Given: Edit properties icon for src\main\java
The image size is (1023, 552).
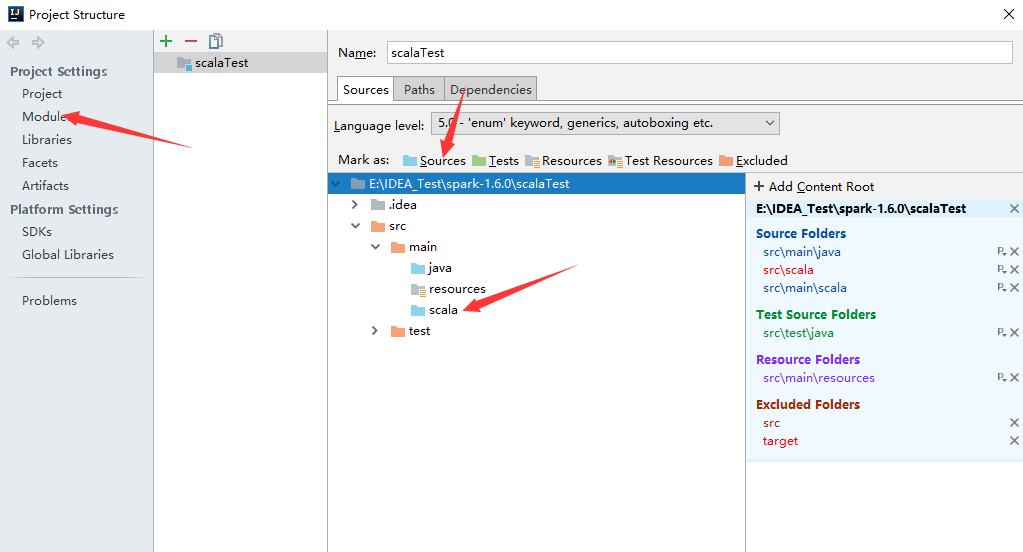Looking at the screenshot, I should click(1001, 251).
